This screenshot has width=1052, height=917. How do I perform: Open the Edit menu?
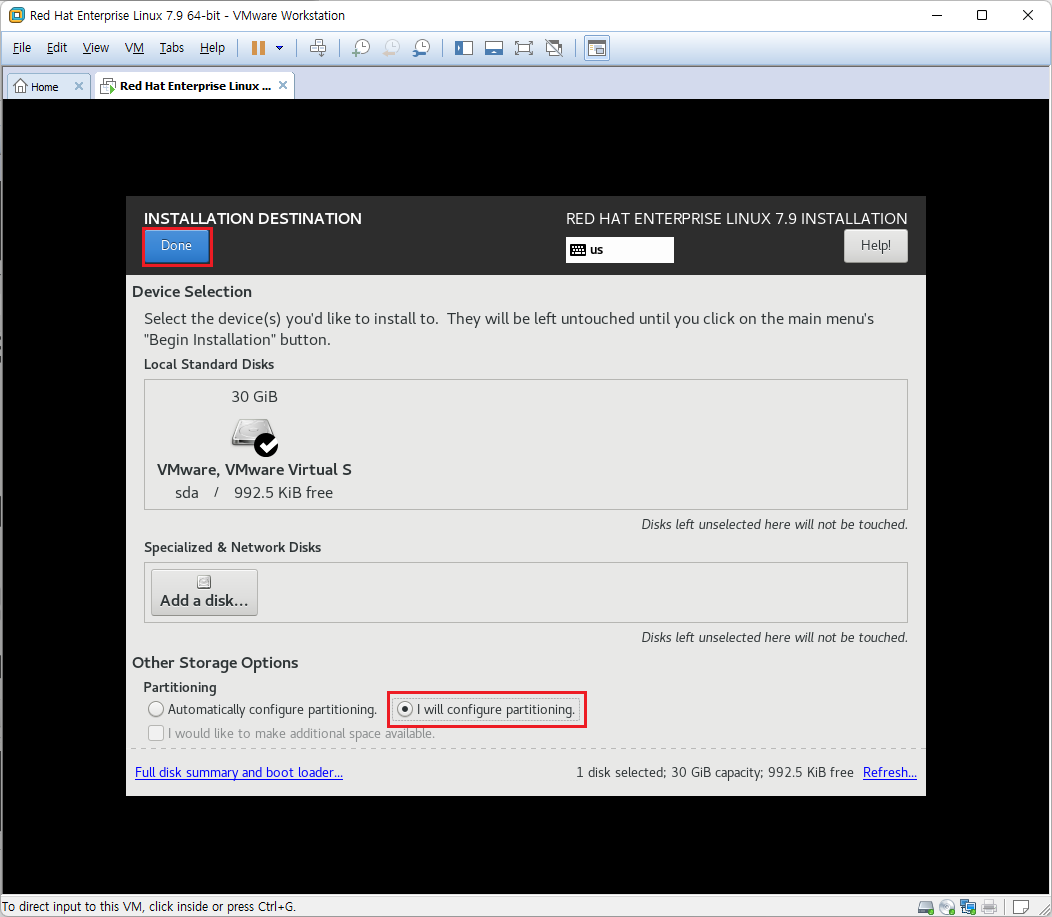[x=56, y=48]
